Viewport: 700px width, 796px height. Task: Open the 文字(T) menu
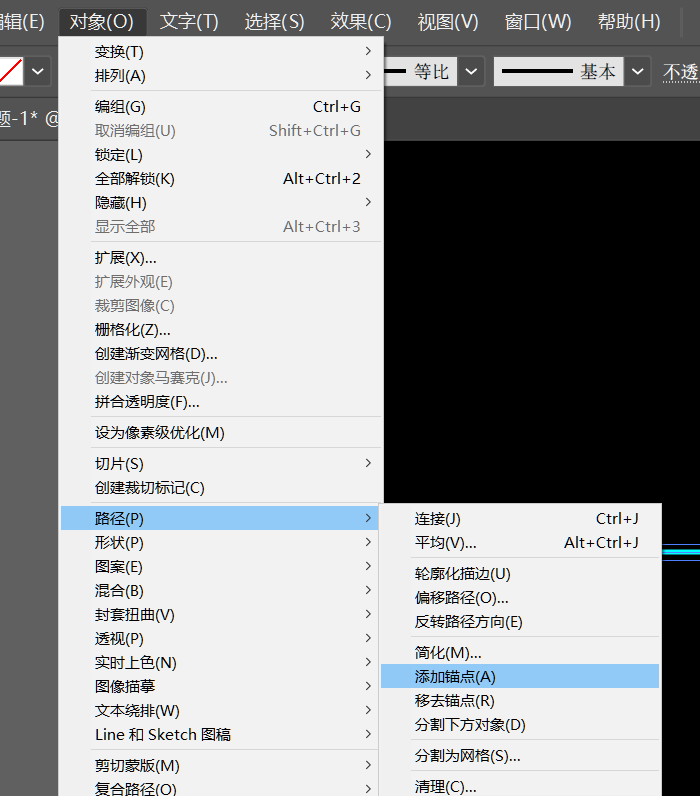pos(189,22)
